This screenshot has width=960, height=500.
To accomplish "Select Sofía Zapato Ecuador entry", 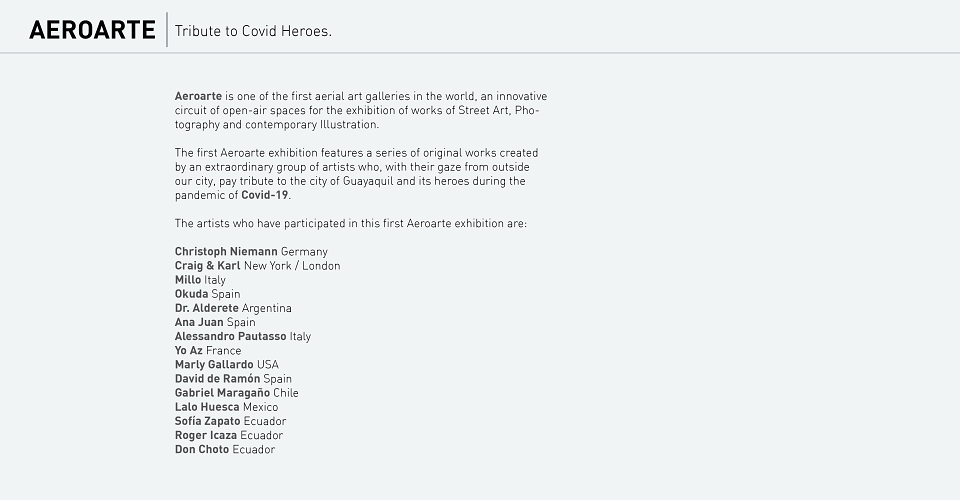I will click(230, 420).
